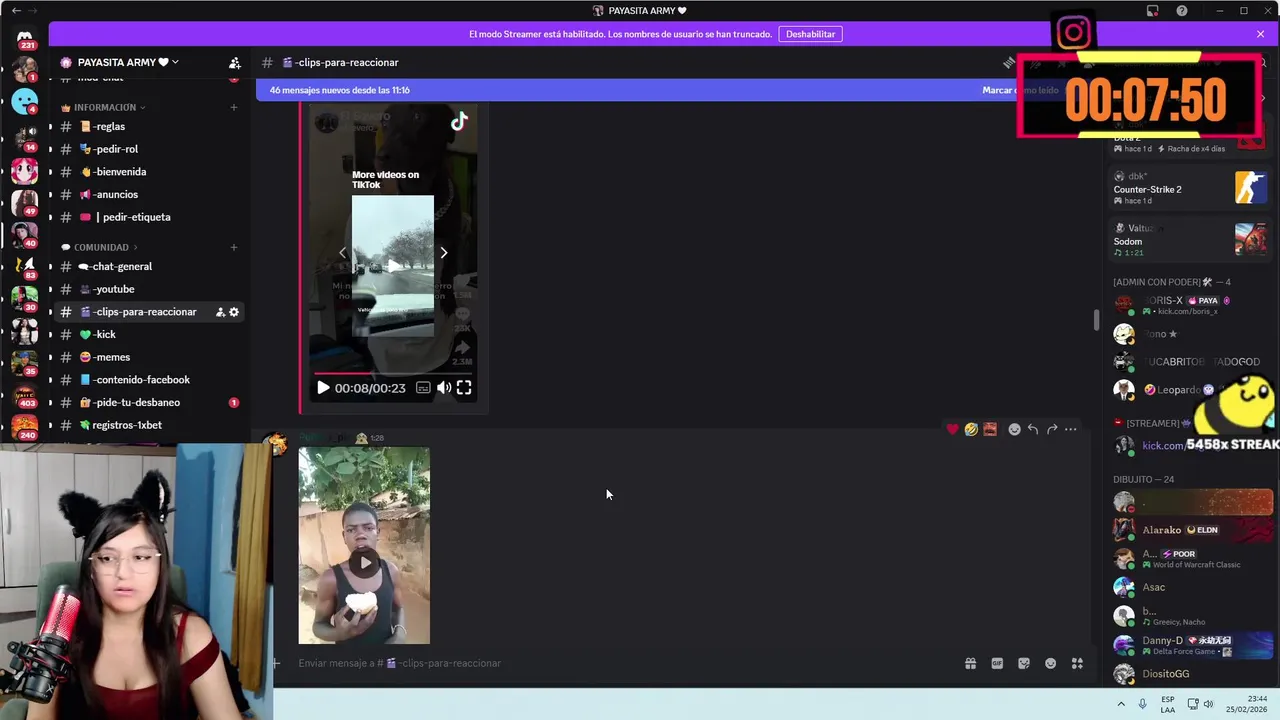Dismiss the Streamer mode purple banner

pos(1260,34)
